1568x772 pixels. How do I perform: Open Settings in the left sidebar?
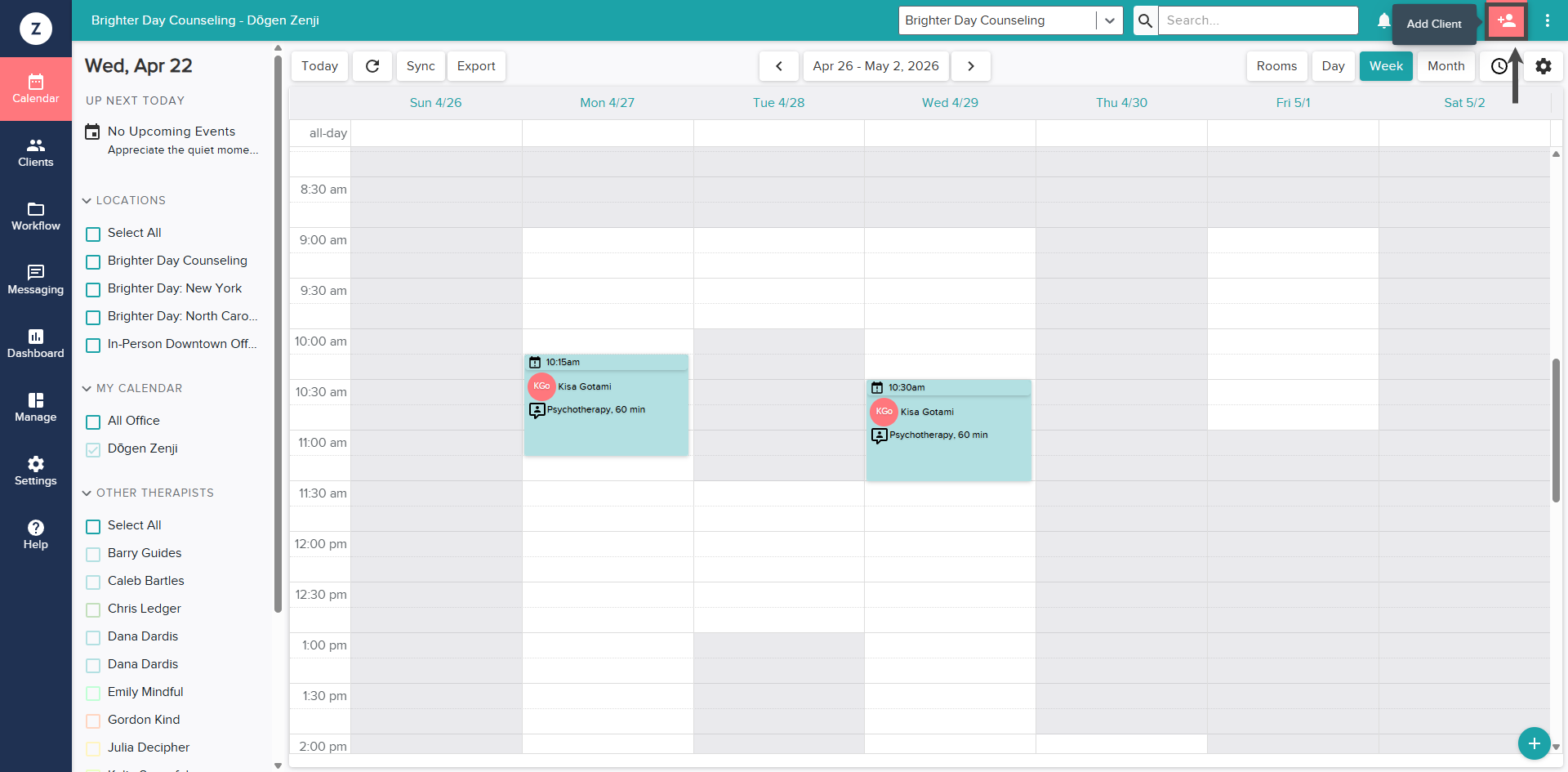36,471
